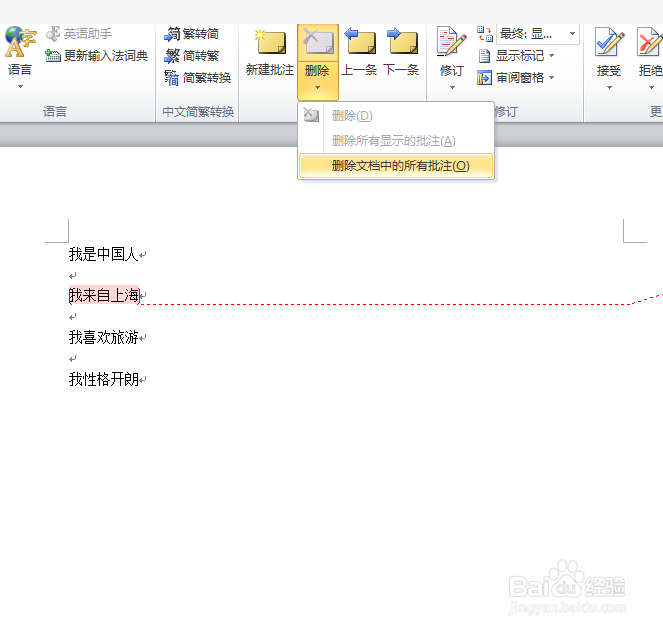Image resolution: width=663 pixels, height=631 pixels.
Task: Go to previous comment (上一条)
Action: click(359, 52)
